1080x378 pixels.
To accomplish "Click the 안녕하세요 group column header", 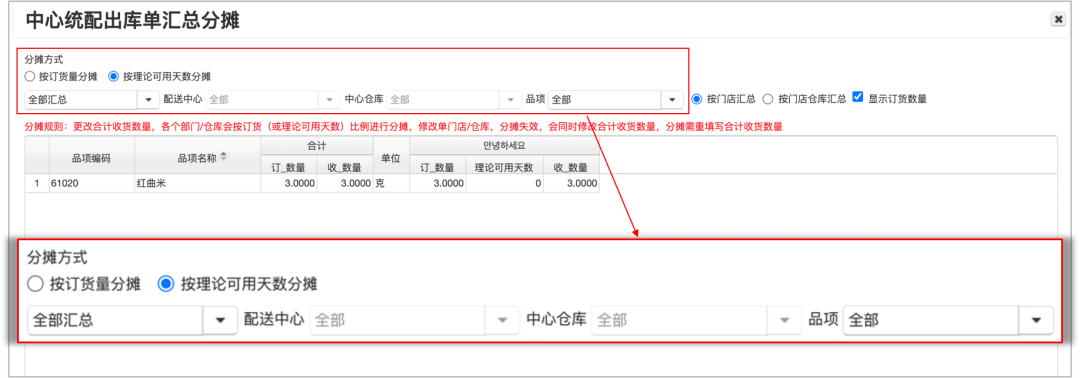I will (504, 146).
